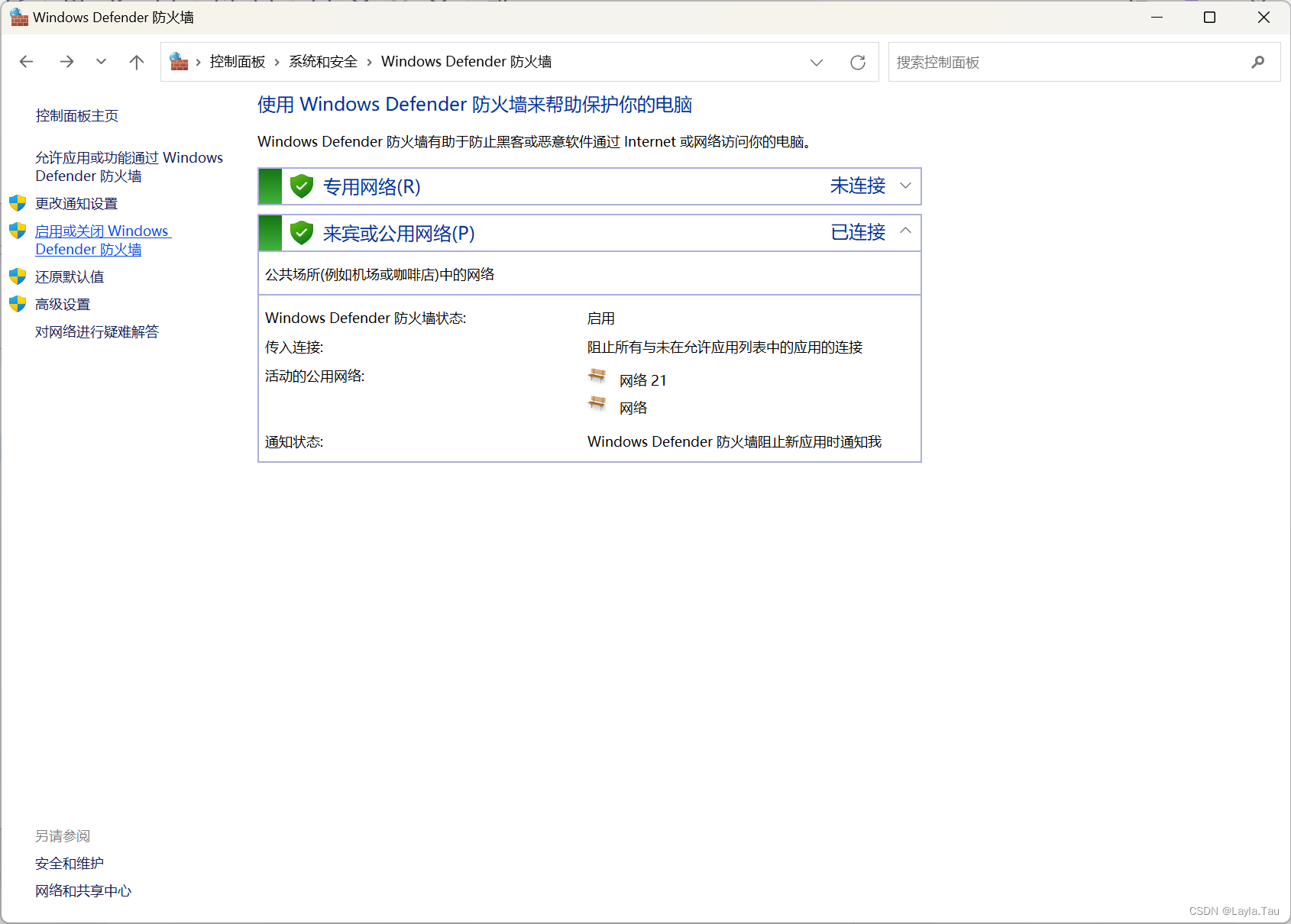Open 控制面板主页 link

tap(77, 116)
